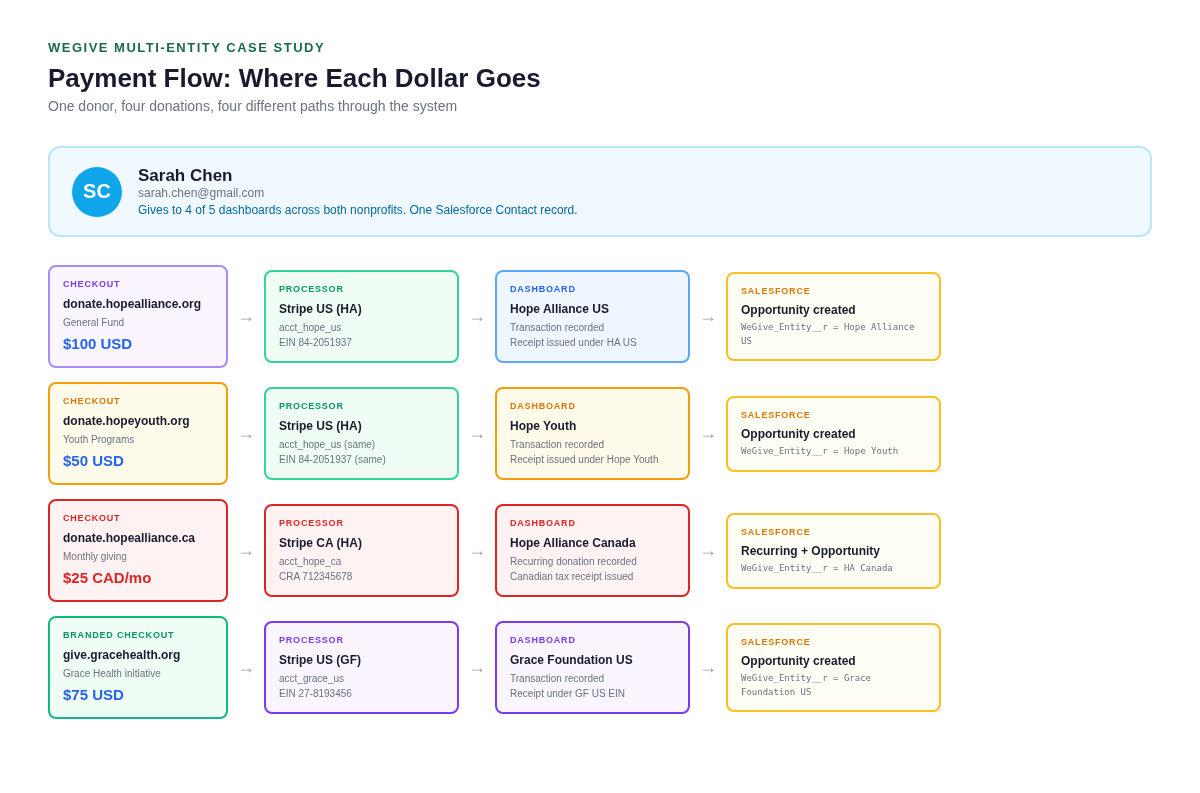Click the 'Grace Health initiative' label

(112, 674)
